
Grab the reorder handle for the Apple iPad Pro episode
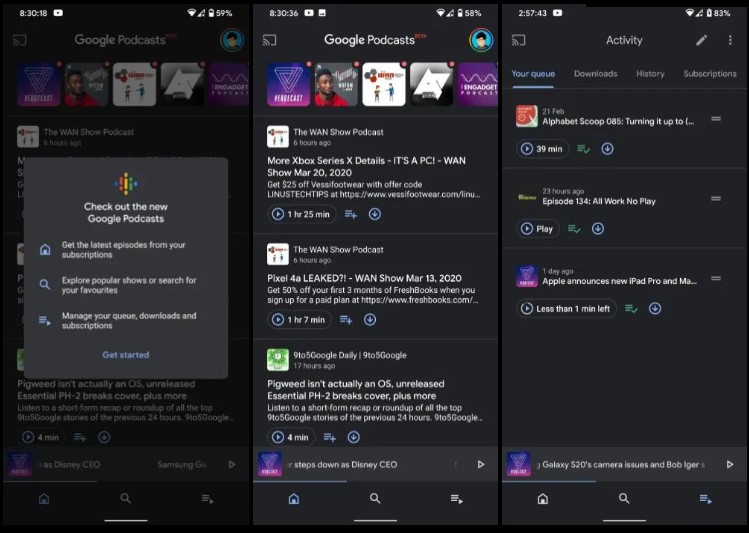716,278
